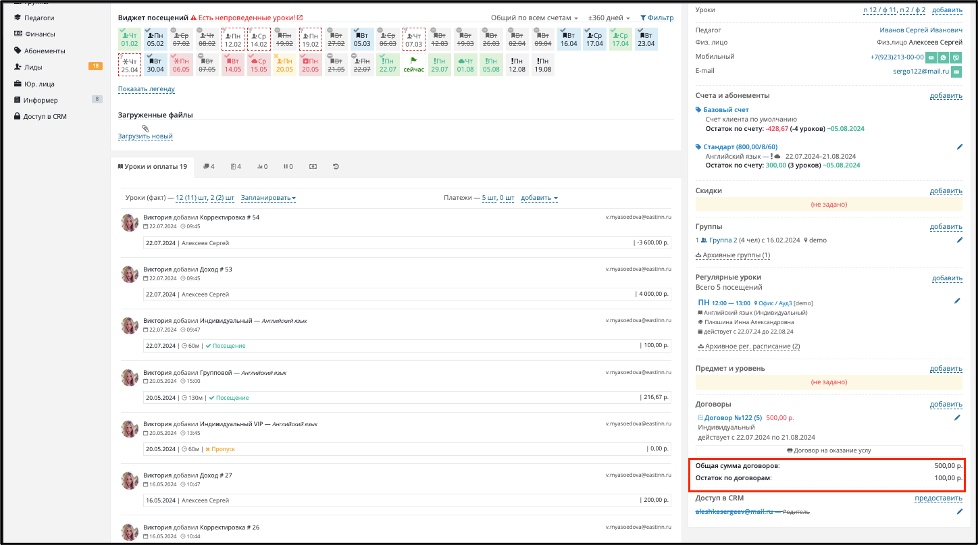Open the добавить dropdown next to Платежи

pyautogui.click(x=539, y=198)
